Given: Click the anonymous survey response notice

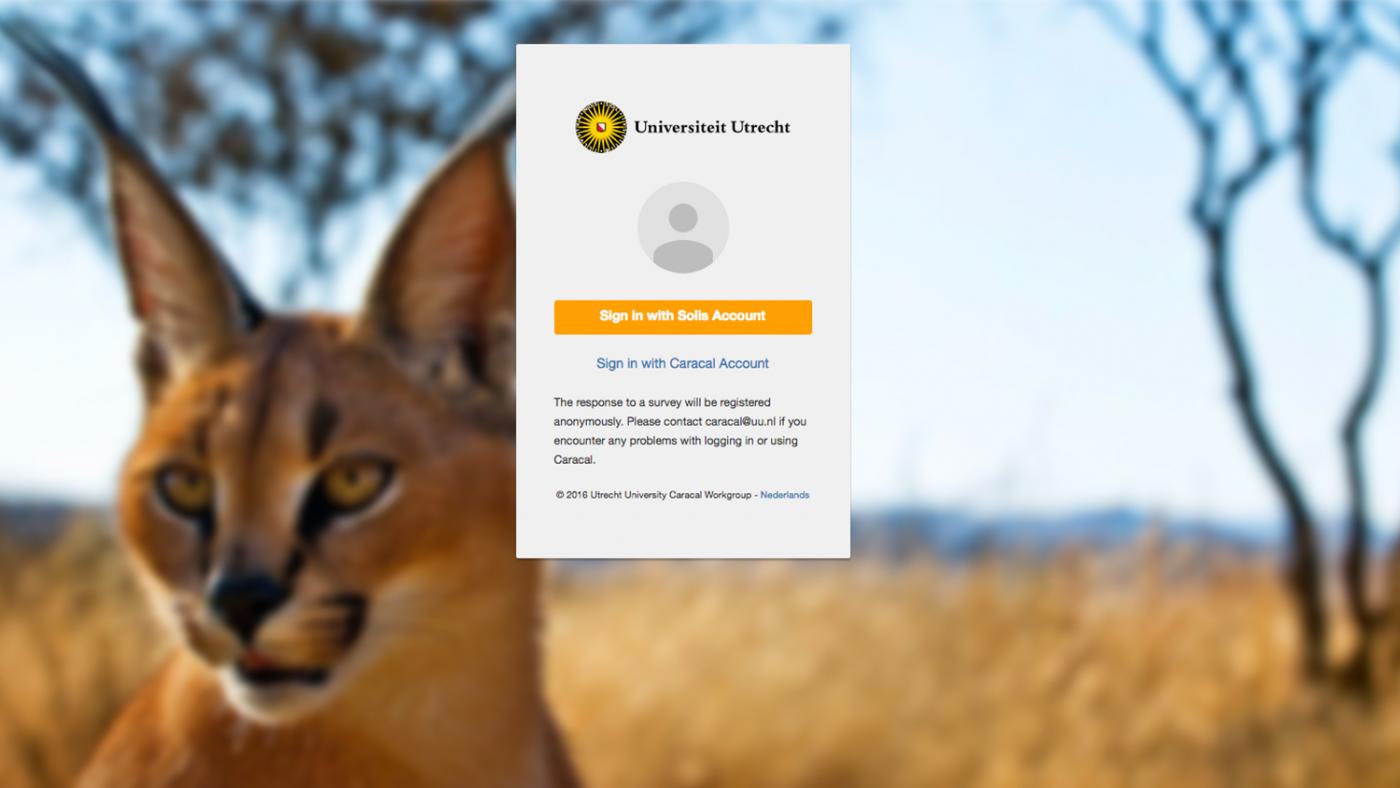Looking at the screenshot, I should point(680,431).
